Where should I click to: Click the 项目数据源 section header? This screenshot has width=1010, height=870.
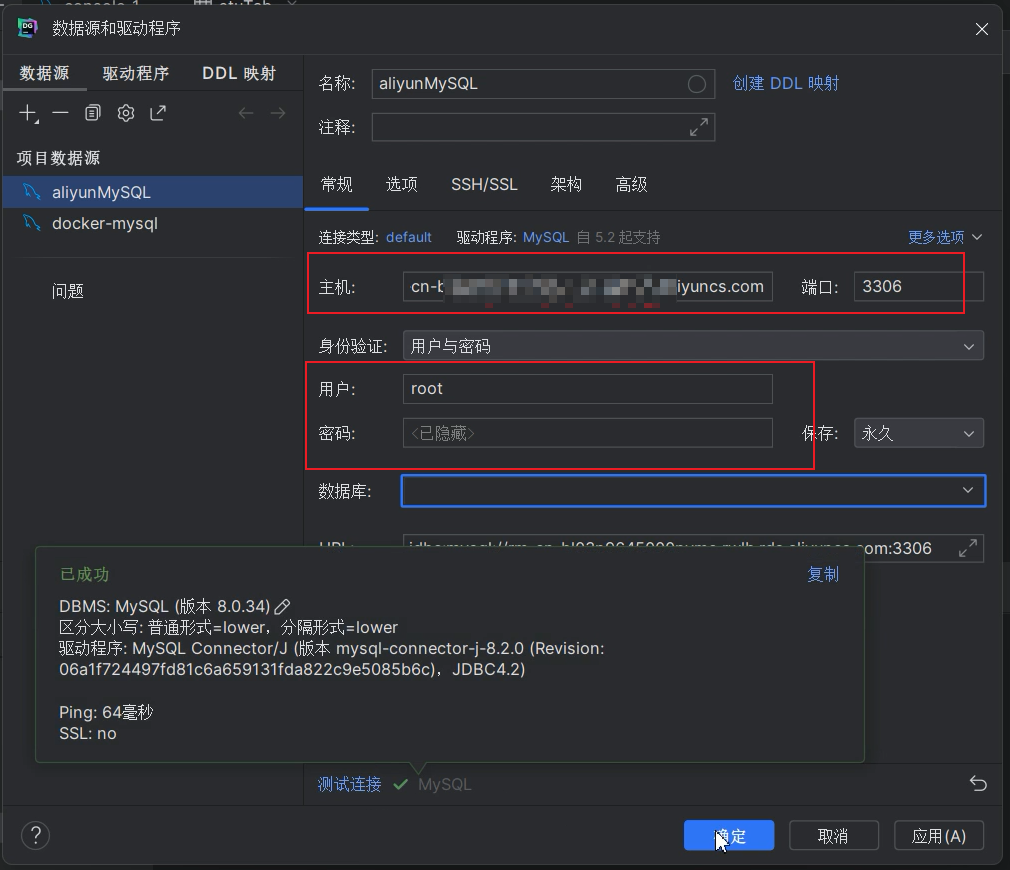click(58, 158)
